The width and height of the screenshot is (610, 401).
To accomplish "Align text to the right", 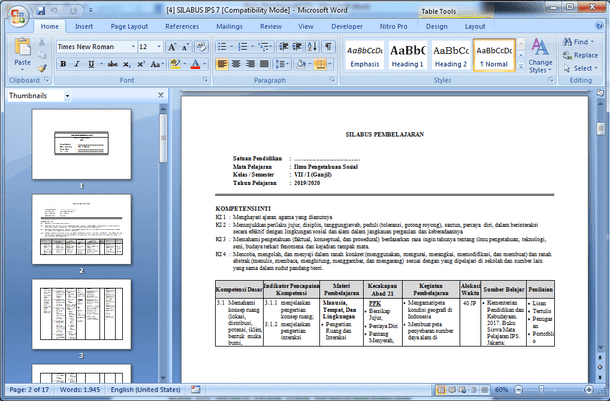I will click(x=250, y=64).
